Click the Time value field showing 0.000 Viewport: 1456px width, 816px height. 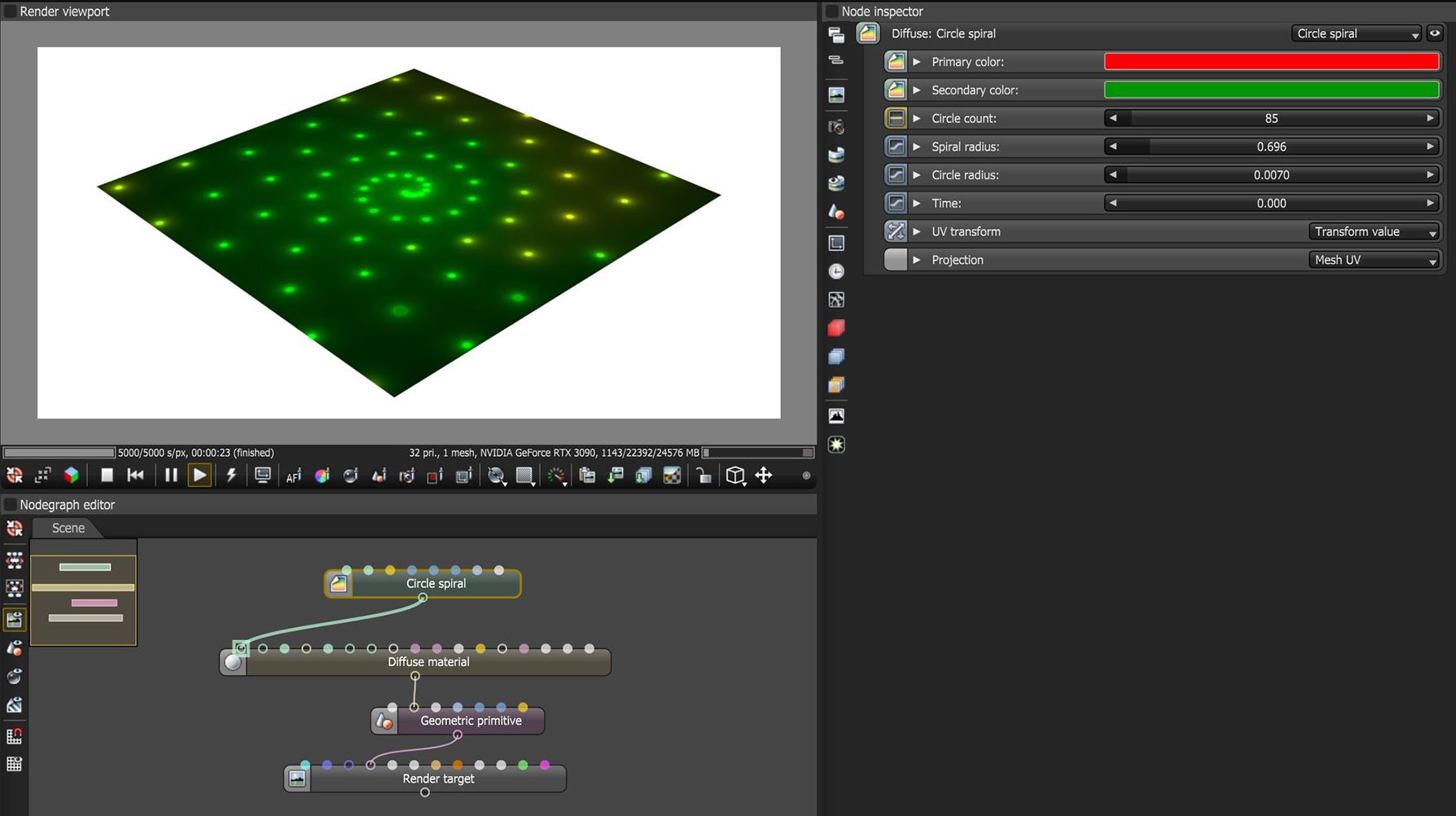click(1271, 204)
